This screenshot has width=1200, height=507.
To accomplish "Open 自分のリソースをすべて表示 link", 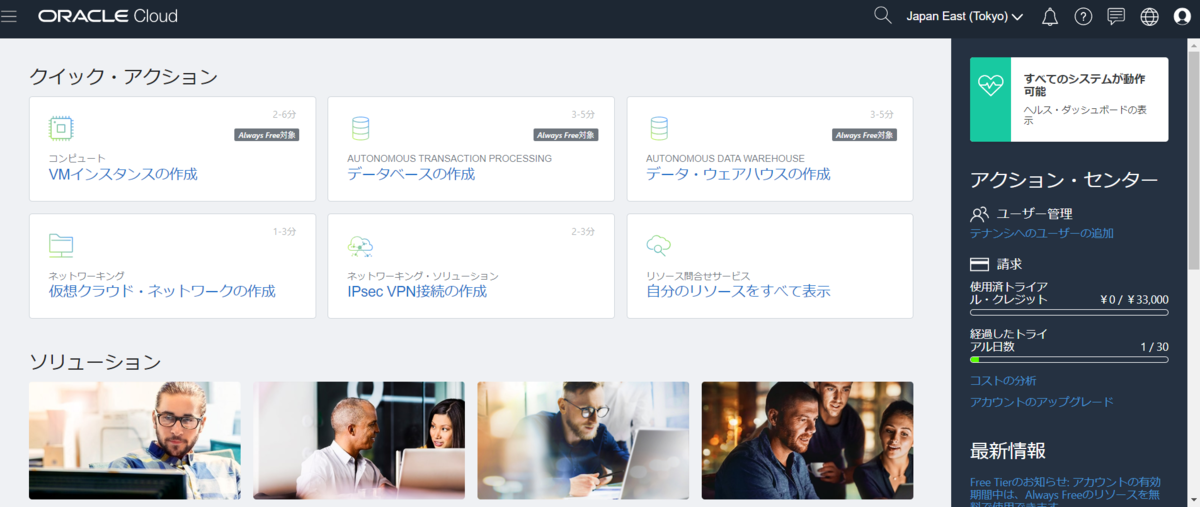I will (738, 291).
